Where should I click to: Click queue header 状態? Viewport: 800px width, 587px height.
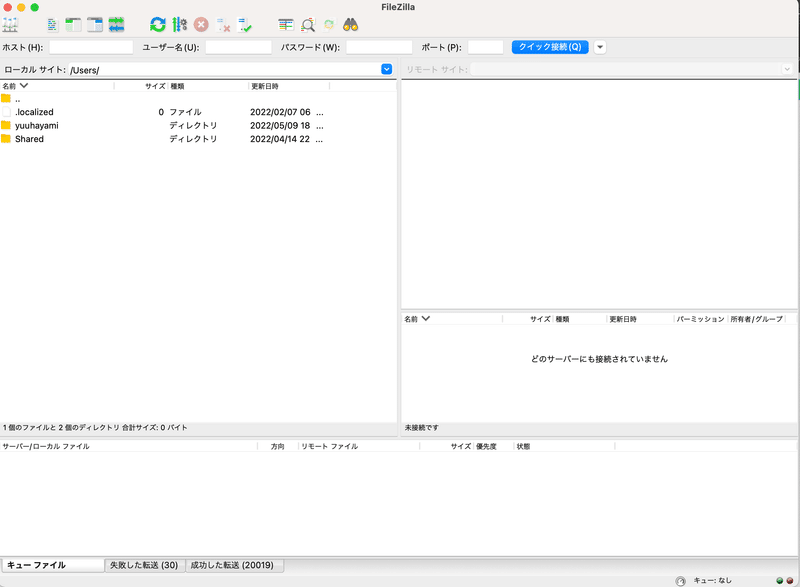click(x=523, y=446)
